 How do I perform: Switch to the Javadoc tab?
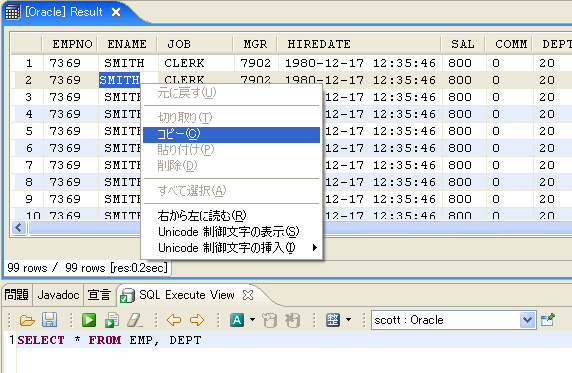(x=58, y=295)
